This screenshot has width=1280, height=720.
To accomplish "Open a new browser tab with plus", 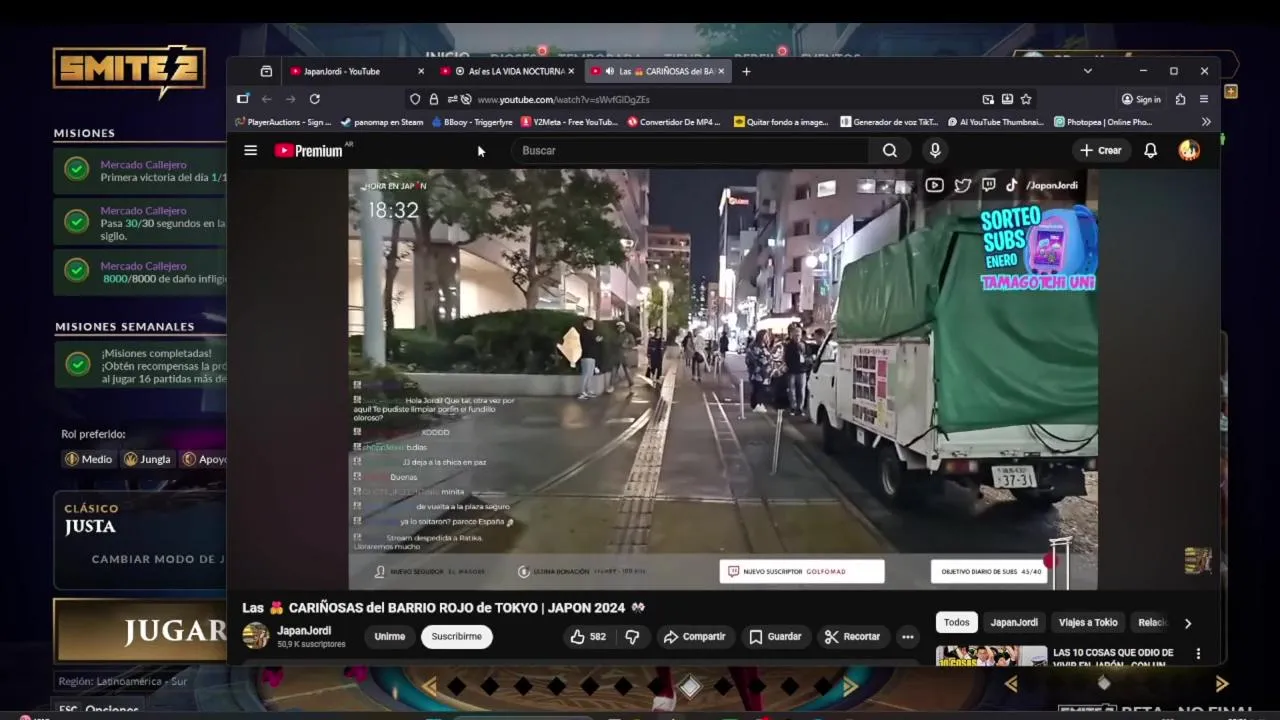I will tap(746, 71).
